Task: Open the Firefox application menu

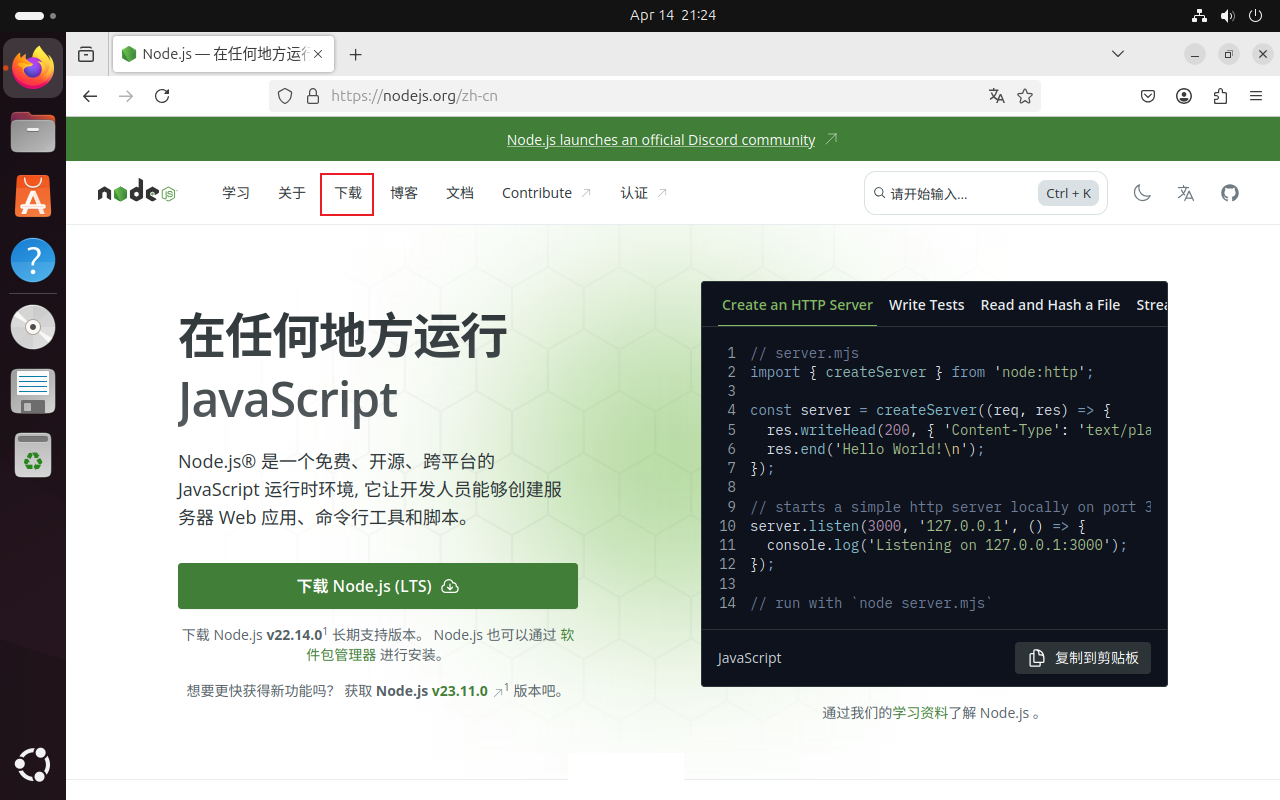Action: coord(1256,95)
